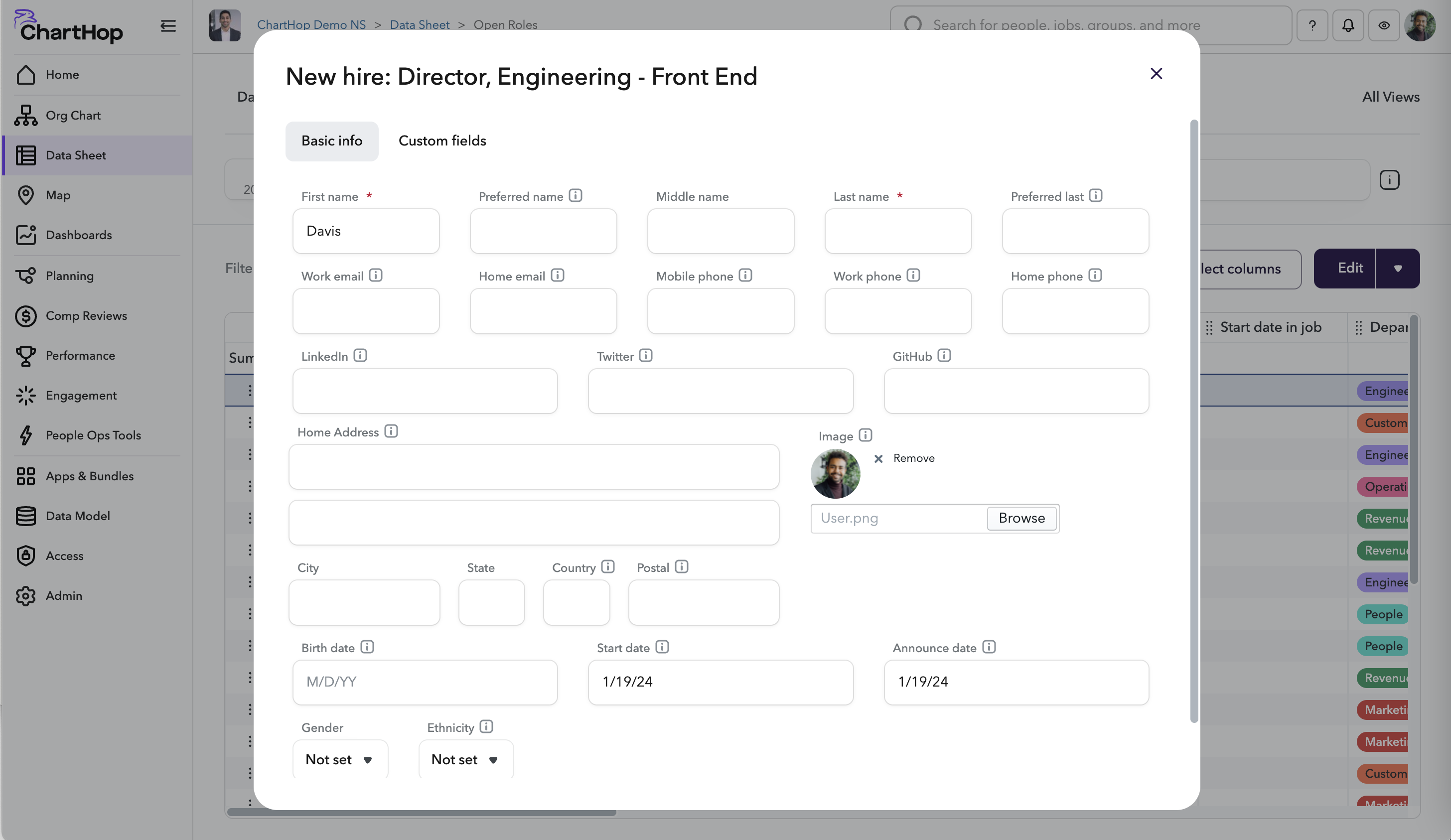Open the Data Model panel icon
Image resolution: width=1451 pixels, height=840 pixels.
click(x=25, y=515)
